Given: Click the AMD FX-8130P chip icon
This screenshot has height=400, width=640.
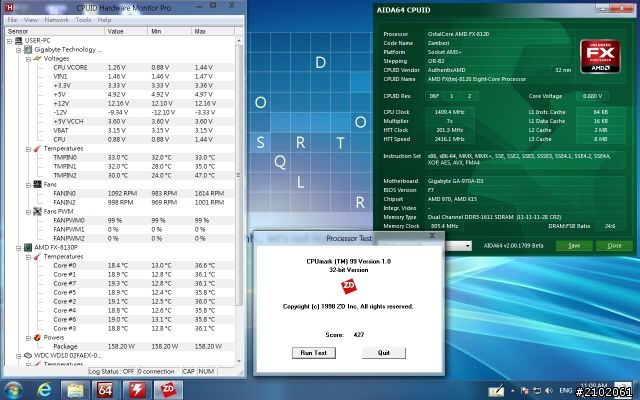Looking at the screenshot, I should pos(28,247).
